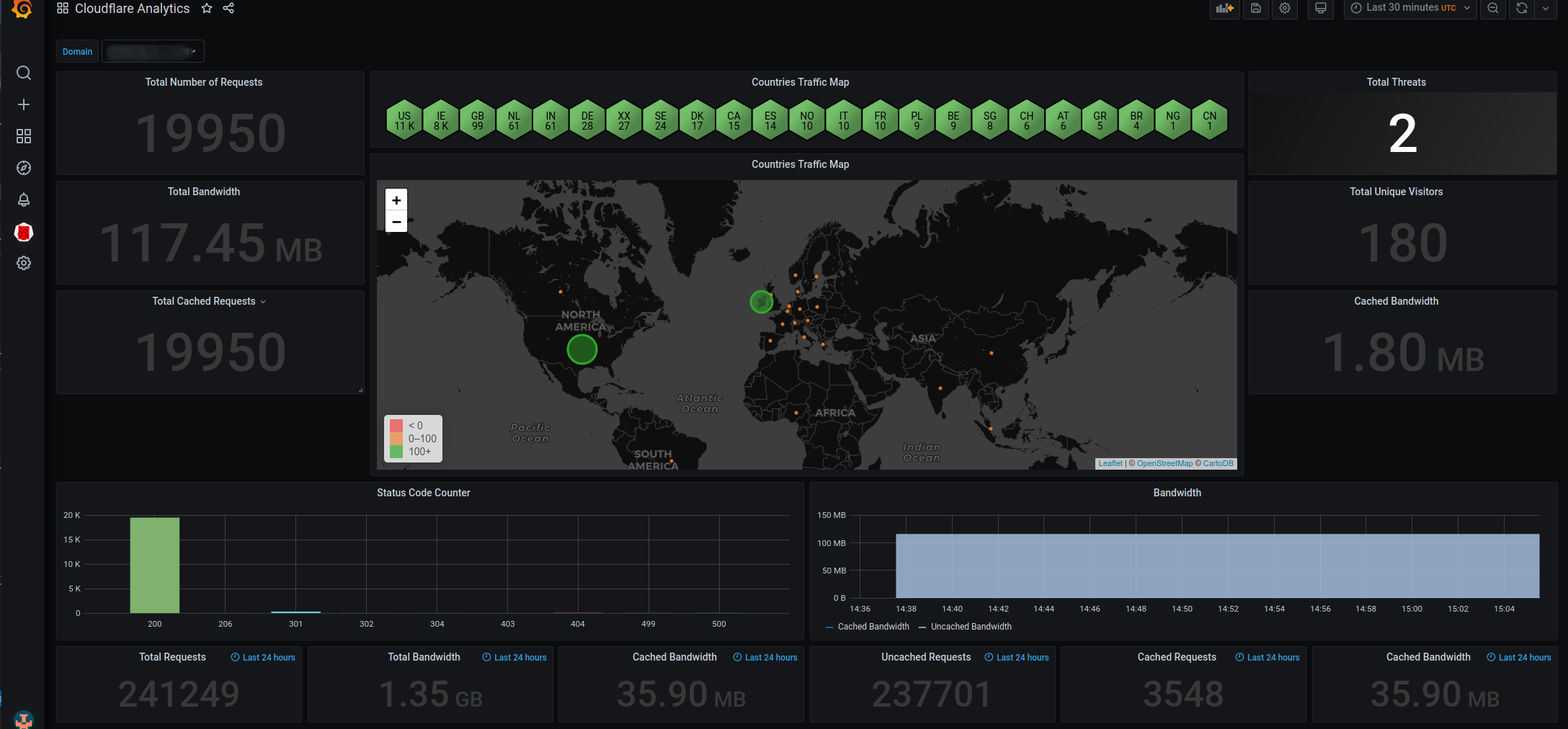This screenshot has width=1568, height=729.
Task: Zoom in on the traffic map
Action: [x=396, y=200]
